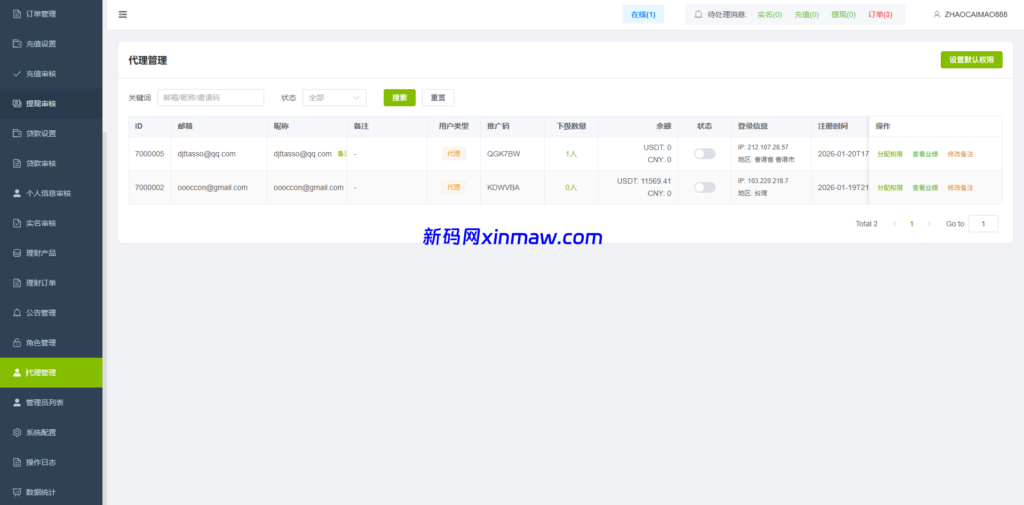This screenshot has height=505, width=1024.
Task: Click the 数据统计 sidebar icon
Action: pos(17,492)
